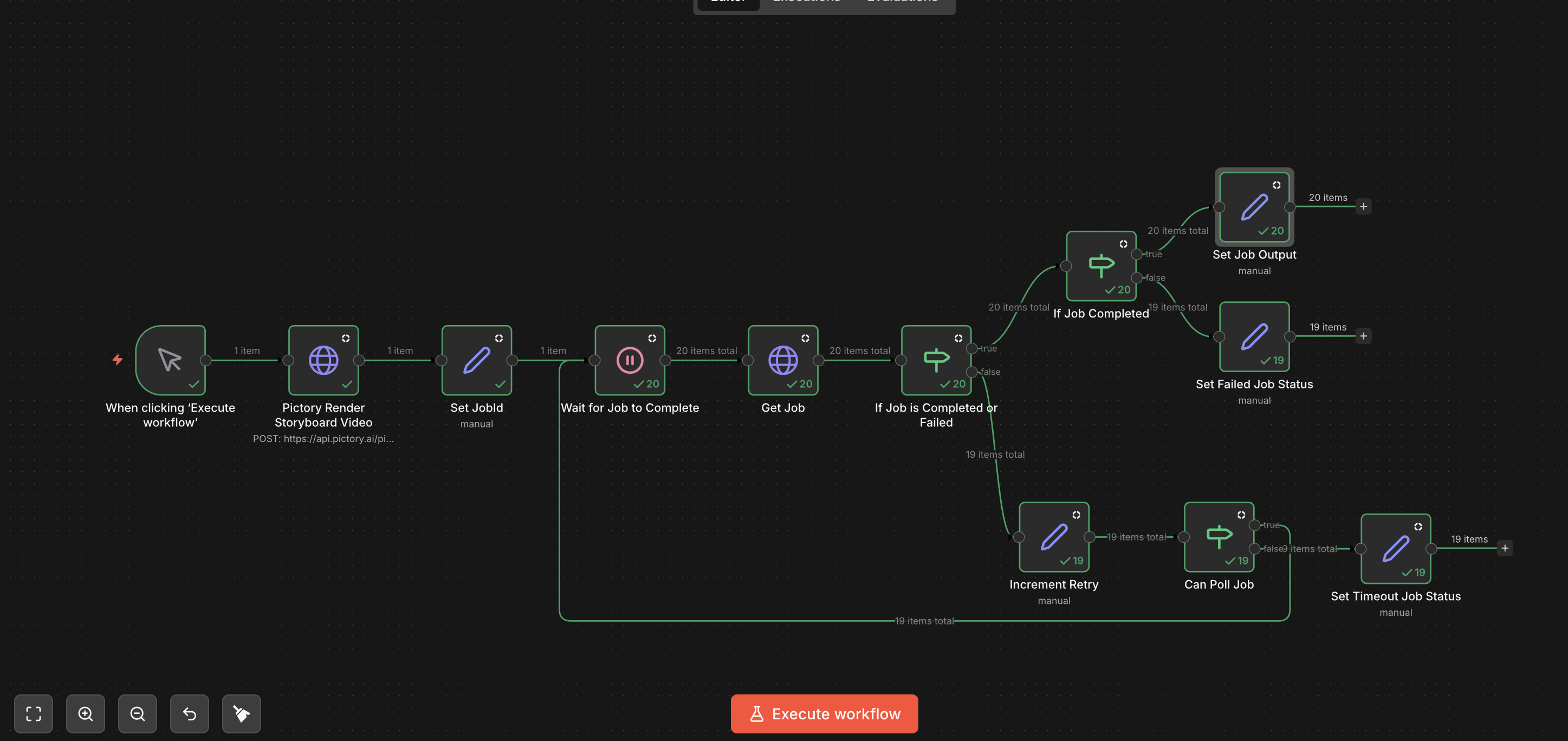Select the 'When clicking Execute workflow' trigger node
This screenshot has height=741, width=1568.
pyautogui.click(x=171, y=360)
